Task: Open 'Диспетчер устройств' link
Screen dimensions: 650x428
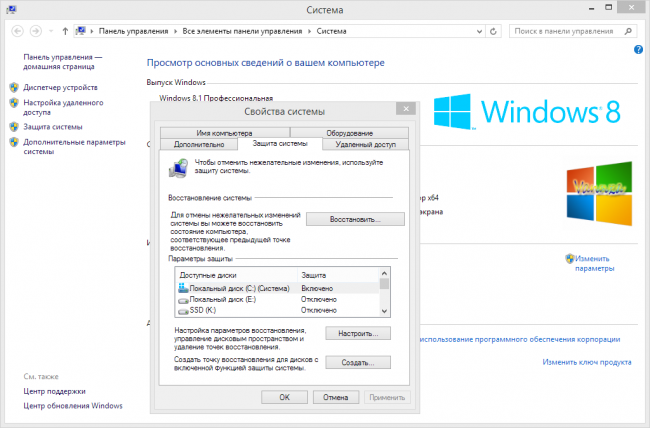Action: click(x=61, y=88)
